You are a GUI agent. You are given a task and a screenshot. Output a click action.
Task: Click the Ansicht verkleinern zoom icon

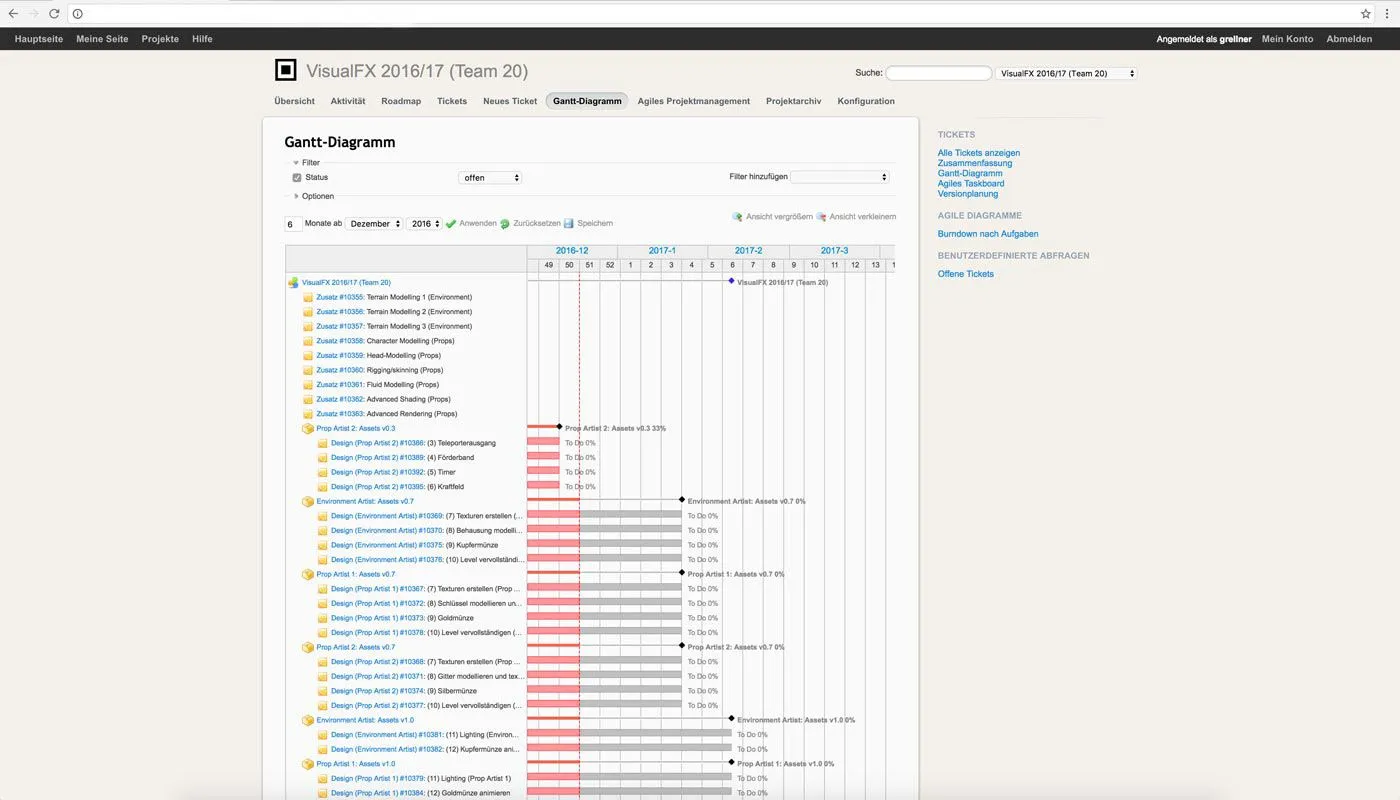pos(821,217)
